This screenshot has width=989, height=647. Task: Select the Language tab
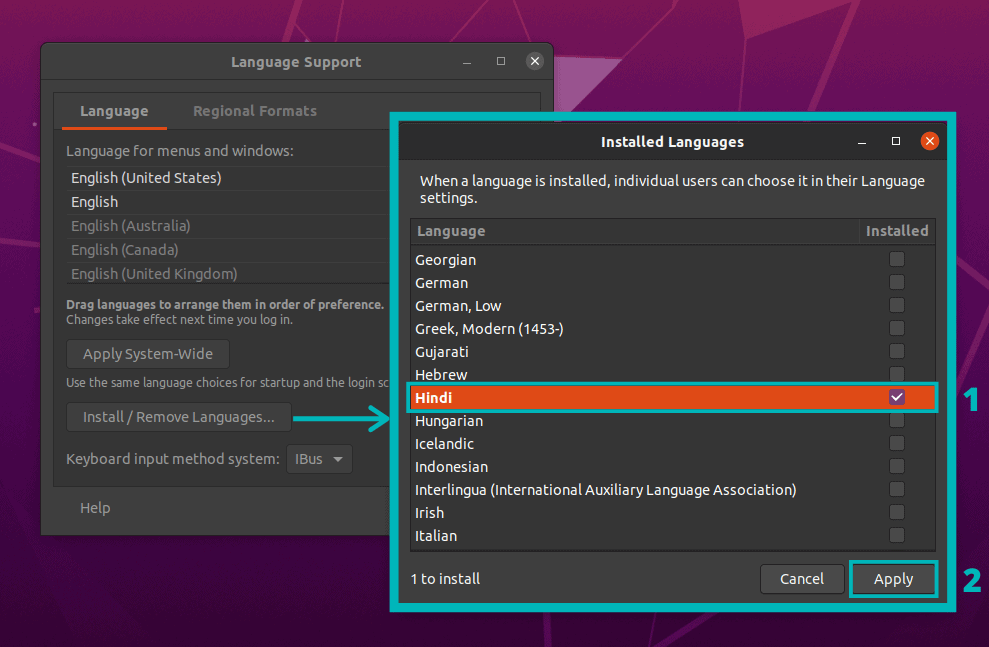[x=112, y=111]
